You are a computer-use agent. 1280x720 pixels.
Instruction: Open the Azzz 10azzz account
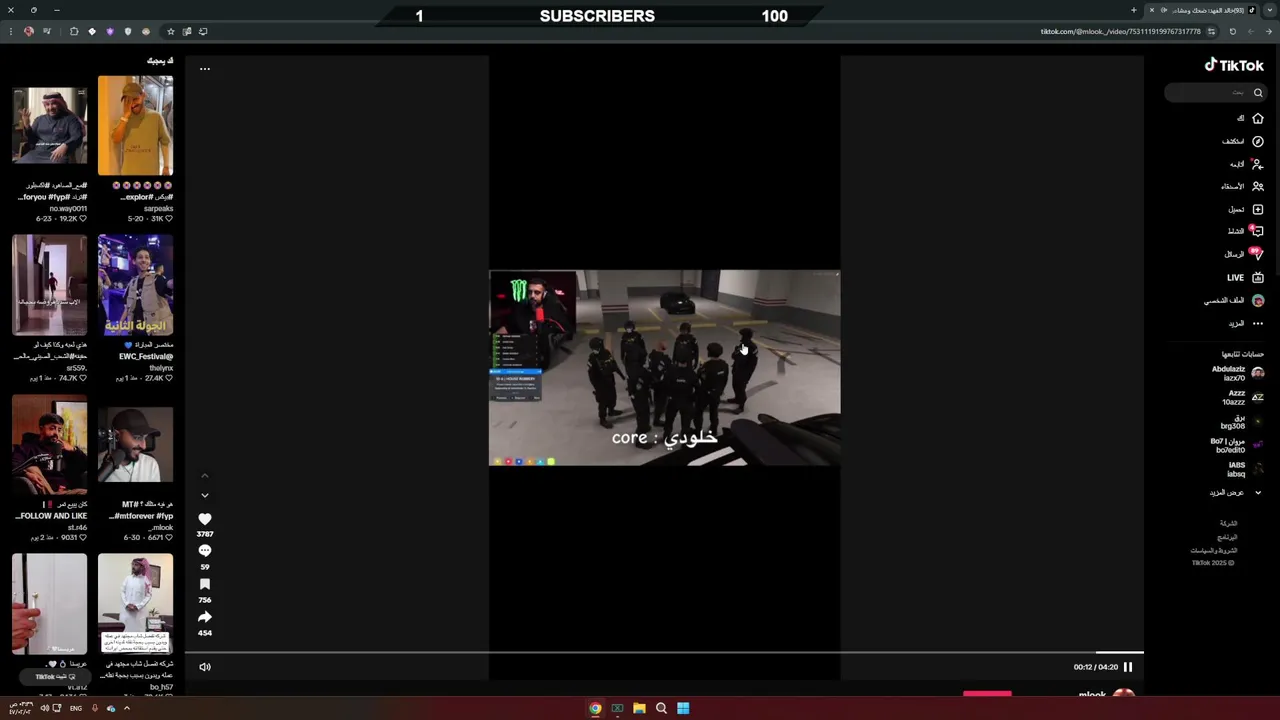[1242, 397]
